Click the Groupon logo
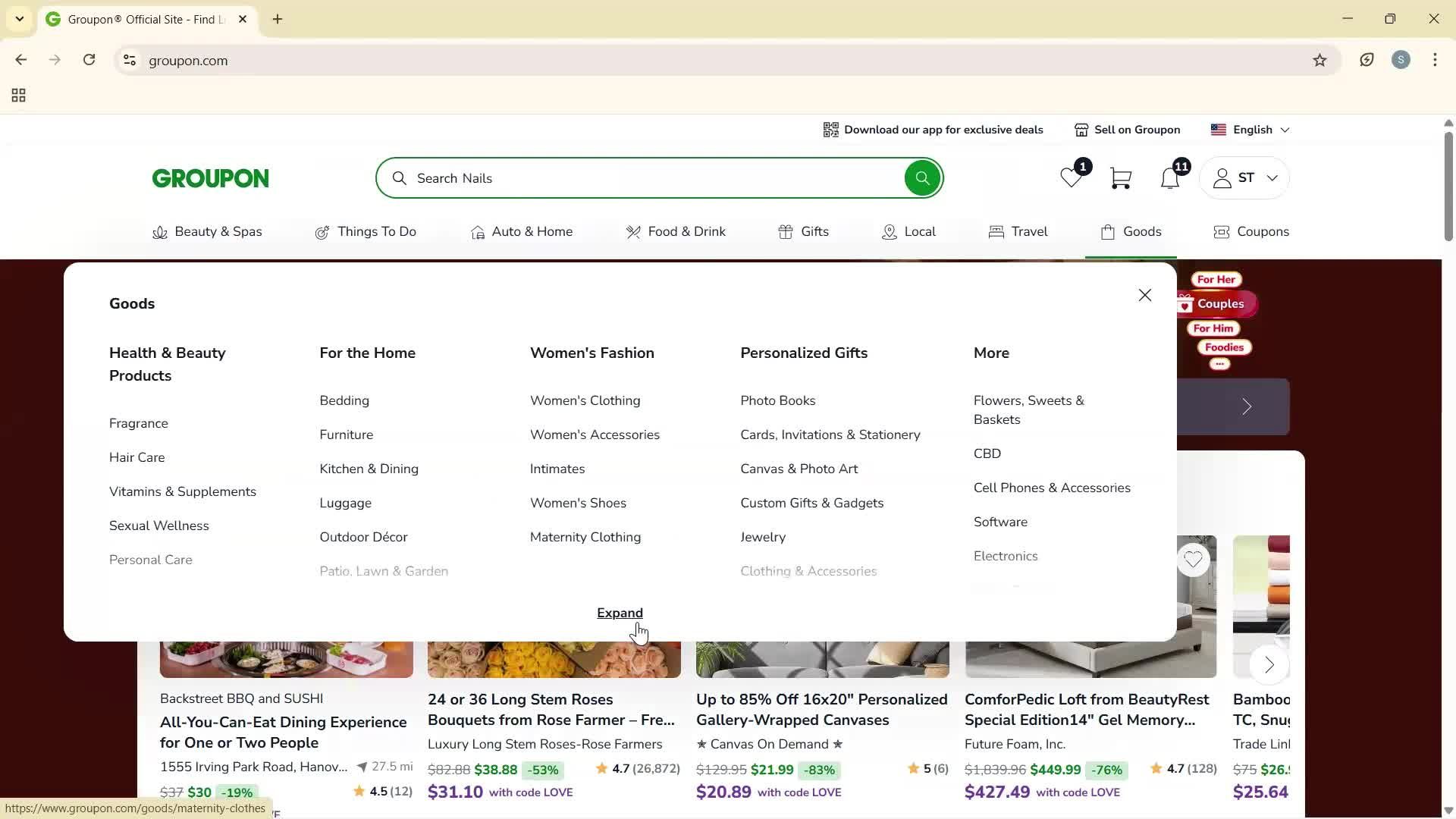 pos(210,177)
